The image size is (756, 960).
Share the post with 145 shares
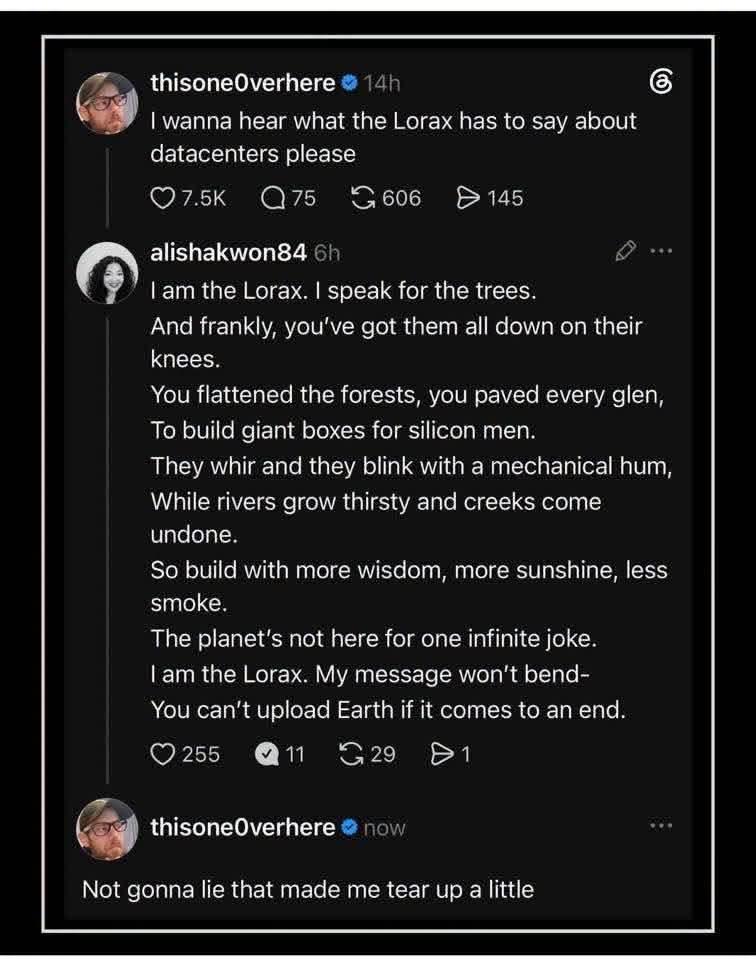coord(469,198)
